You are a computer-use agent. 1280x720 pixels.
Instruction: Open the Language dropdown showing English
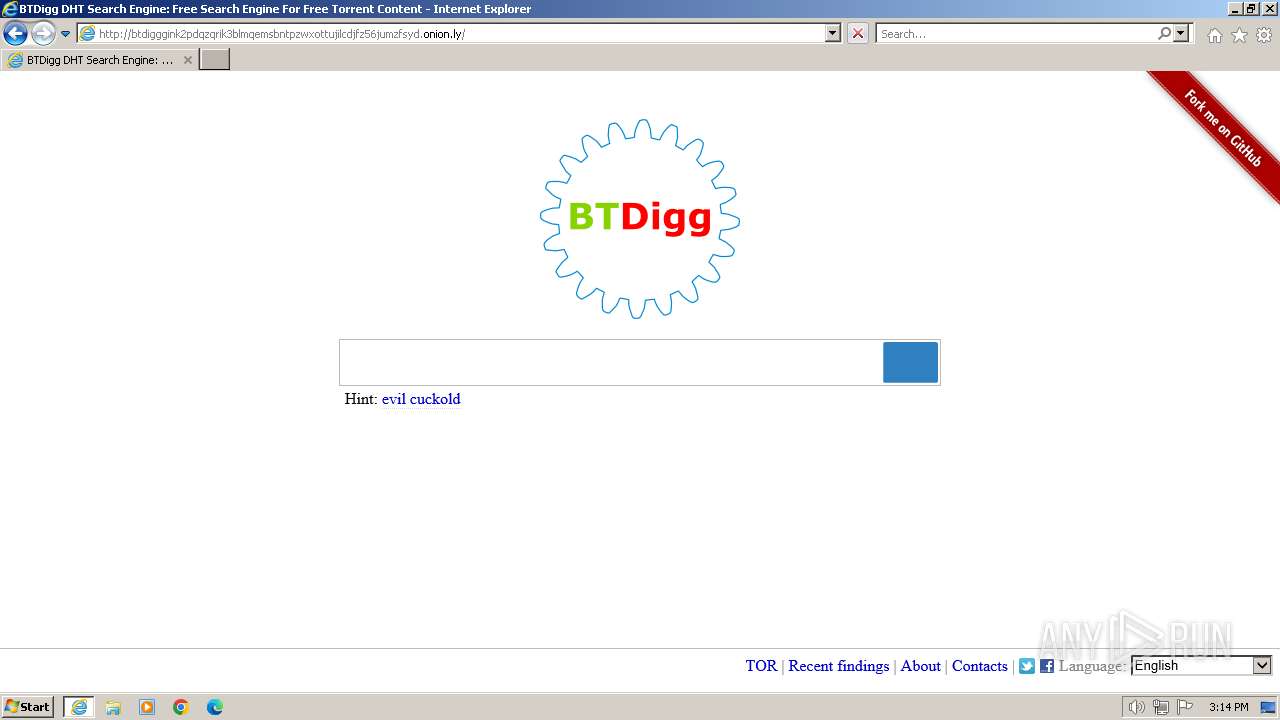[x=1201, y=666]
